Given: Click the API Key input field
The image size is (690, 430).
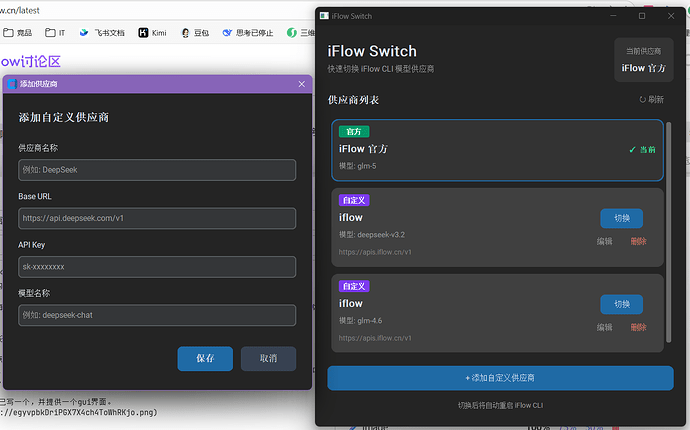Looking at the screenshot, I should (157, 267).
